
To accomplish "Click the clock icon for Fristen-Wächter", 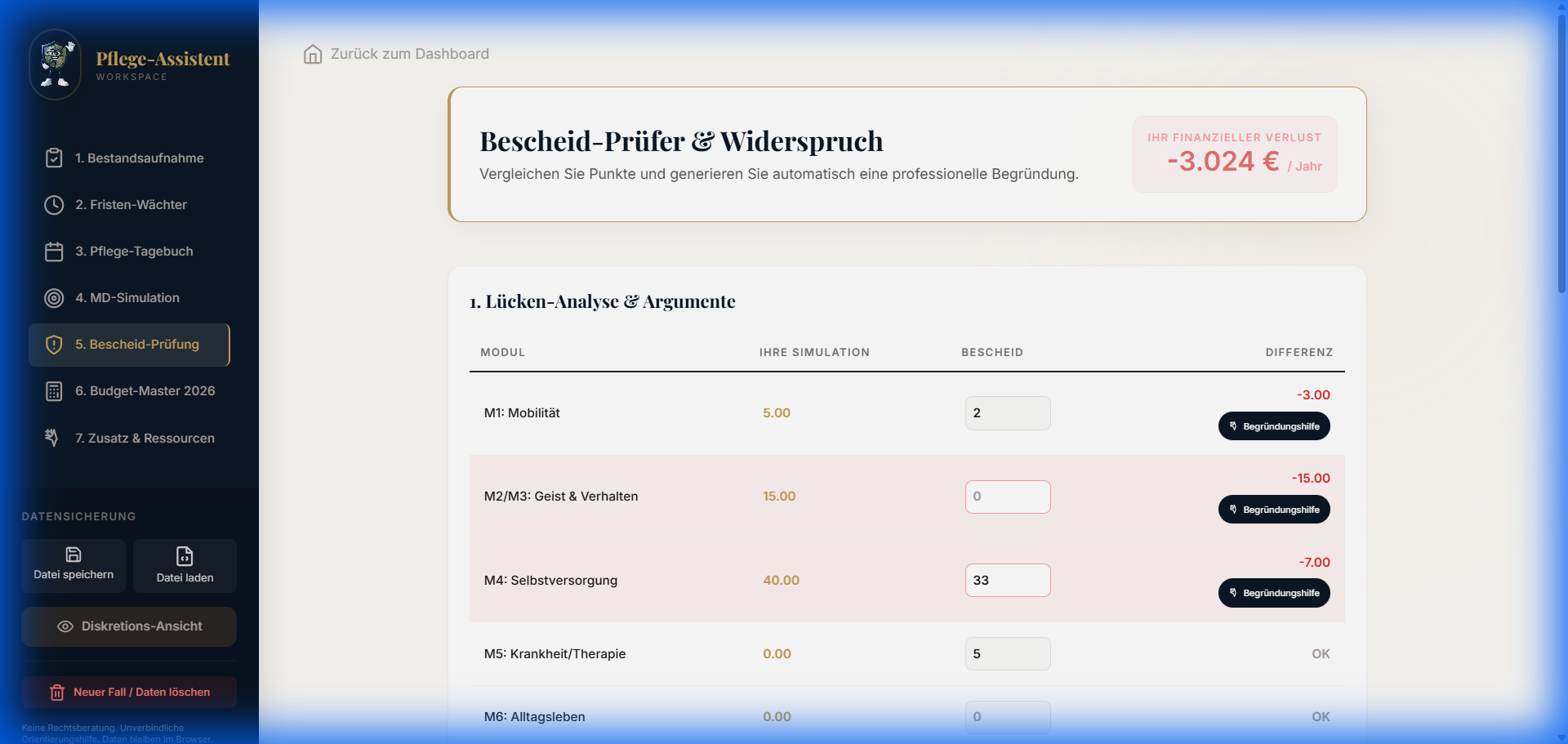I will (54, 205).
